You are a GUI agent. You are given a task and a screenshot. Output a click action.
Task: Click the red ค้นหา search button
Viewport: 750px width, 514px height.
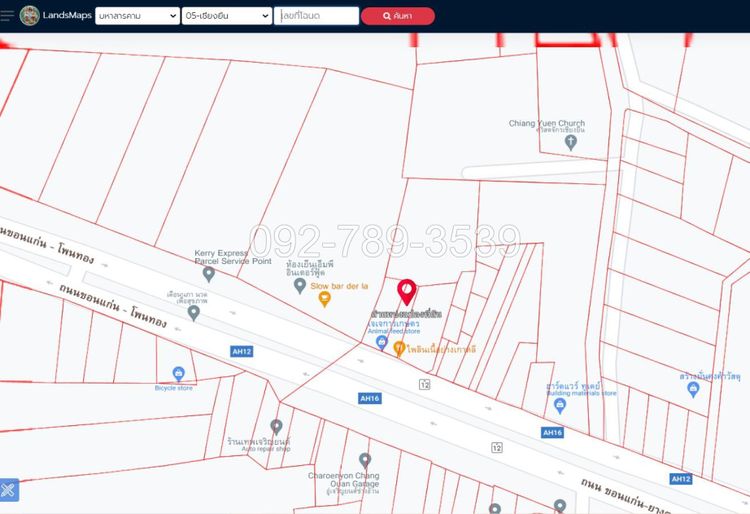click(398, 16)
